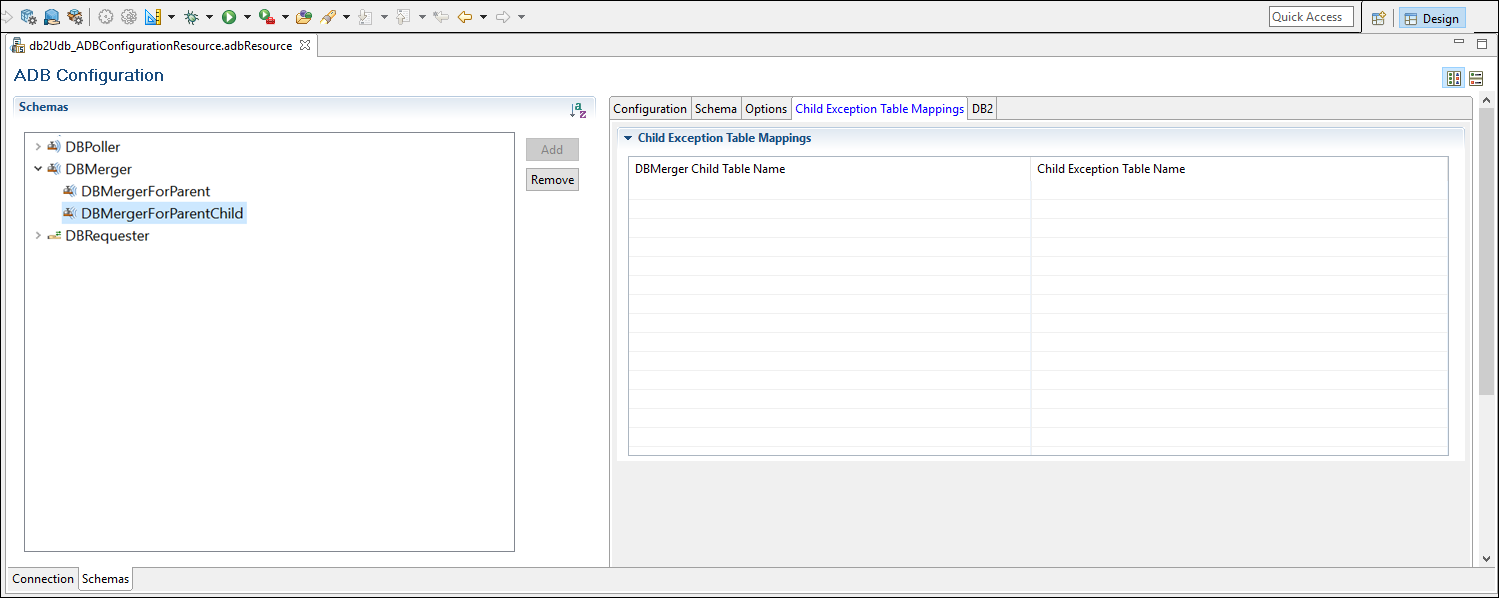
Task: Switch to the Connection bottom tab
Action: pos(43,579)
